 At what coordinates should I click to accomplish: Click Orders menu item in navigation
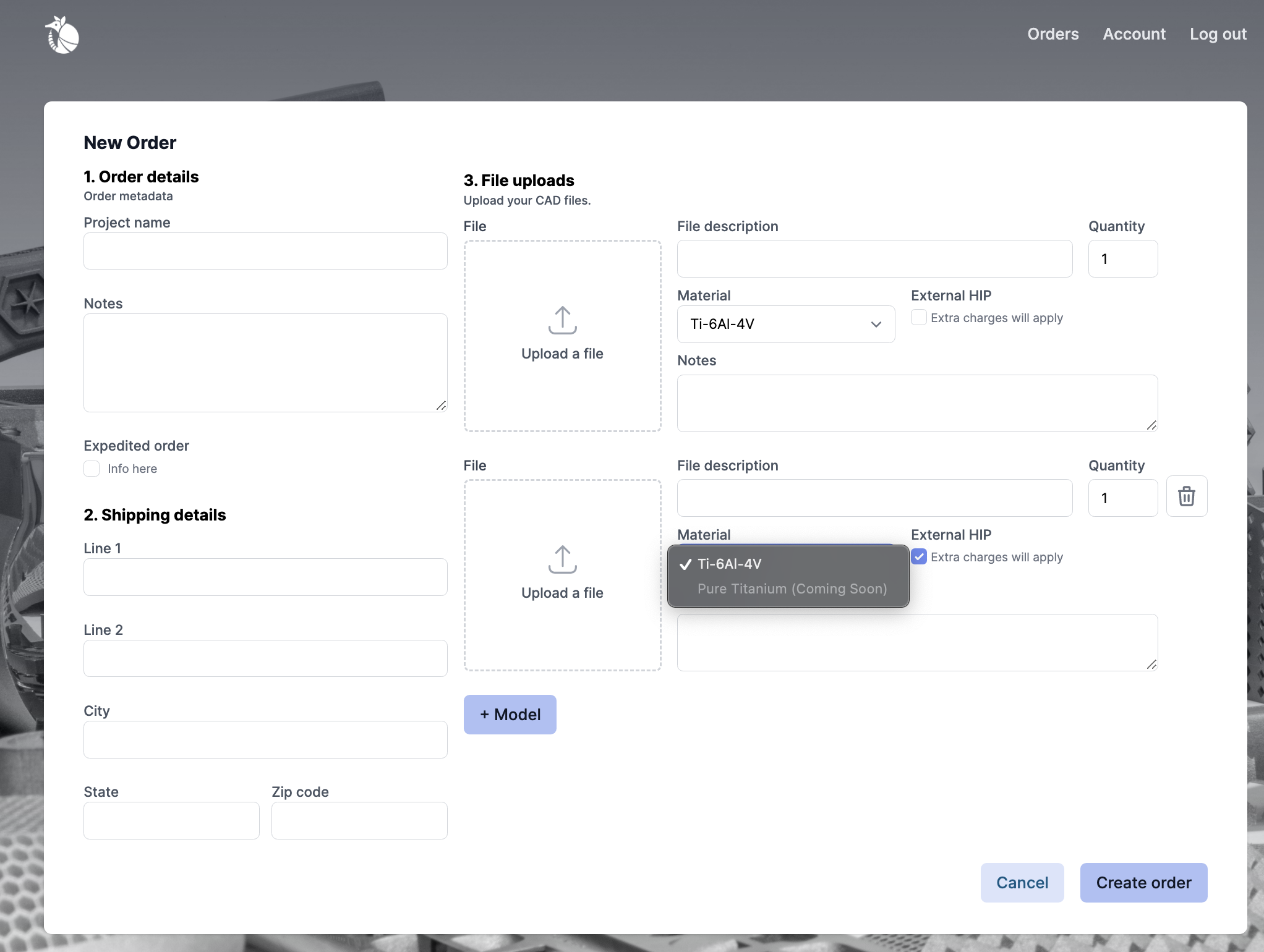pyautogui.click(x=1053, y=32)
